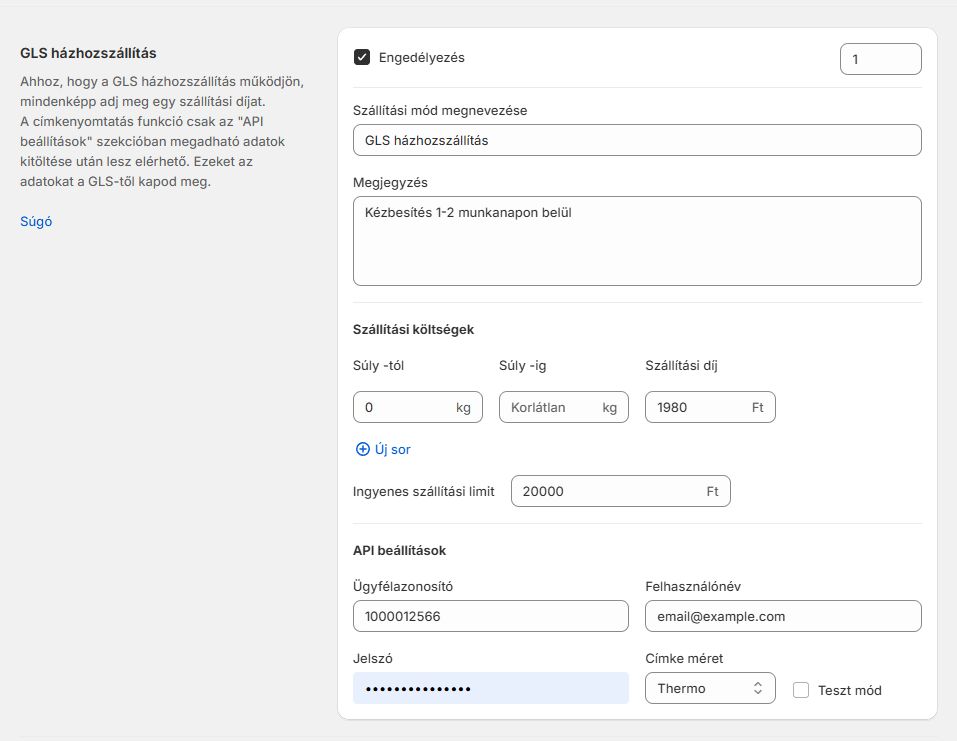Open the Címke méret Thermo dropdown
The width and height of the screenshot is (957, 741).
click(710, 688)
